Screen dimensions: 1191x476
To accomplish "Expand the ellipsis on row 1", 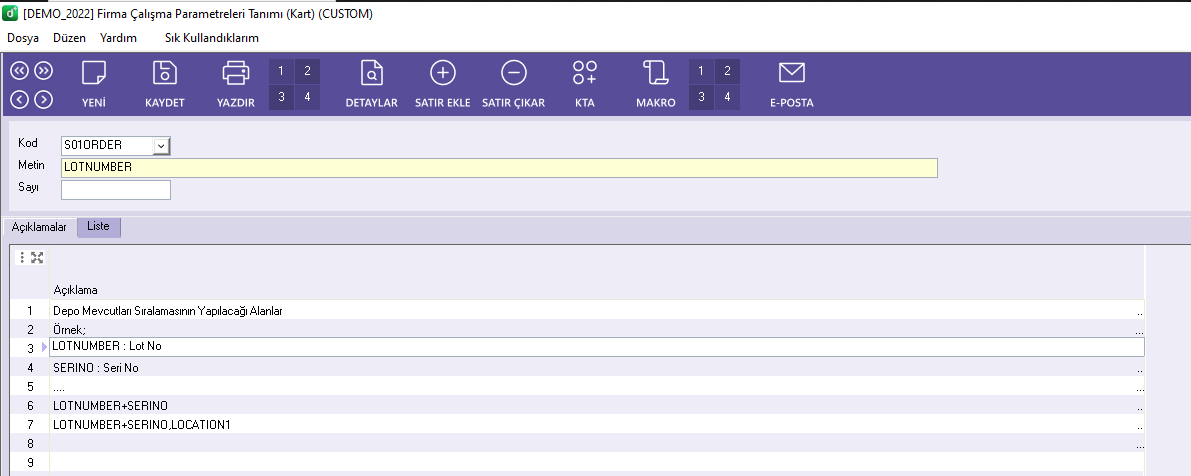I will pos(1139,312).
